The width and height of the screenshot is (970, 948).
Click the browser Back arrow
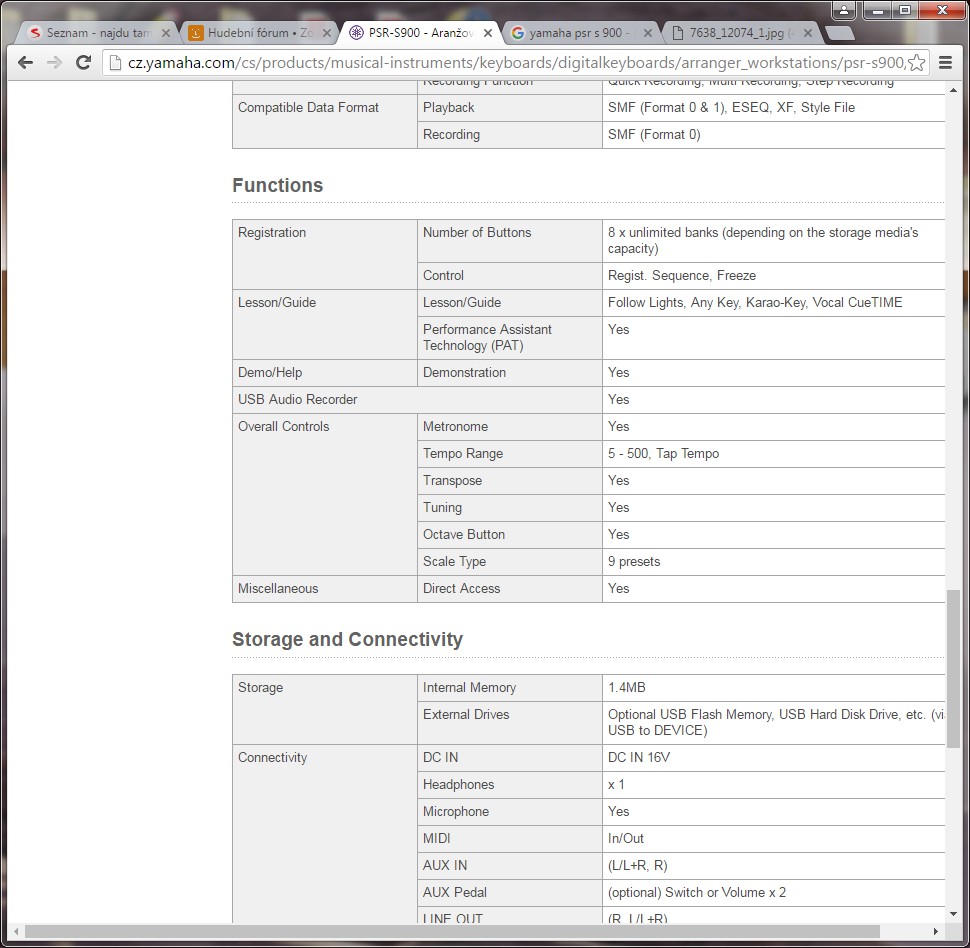click(x=26, y=63)
